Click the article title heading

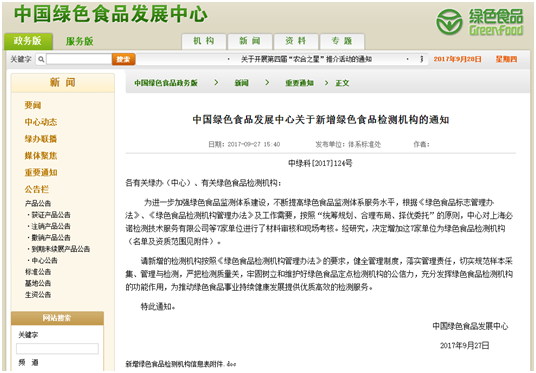point(321,120)
